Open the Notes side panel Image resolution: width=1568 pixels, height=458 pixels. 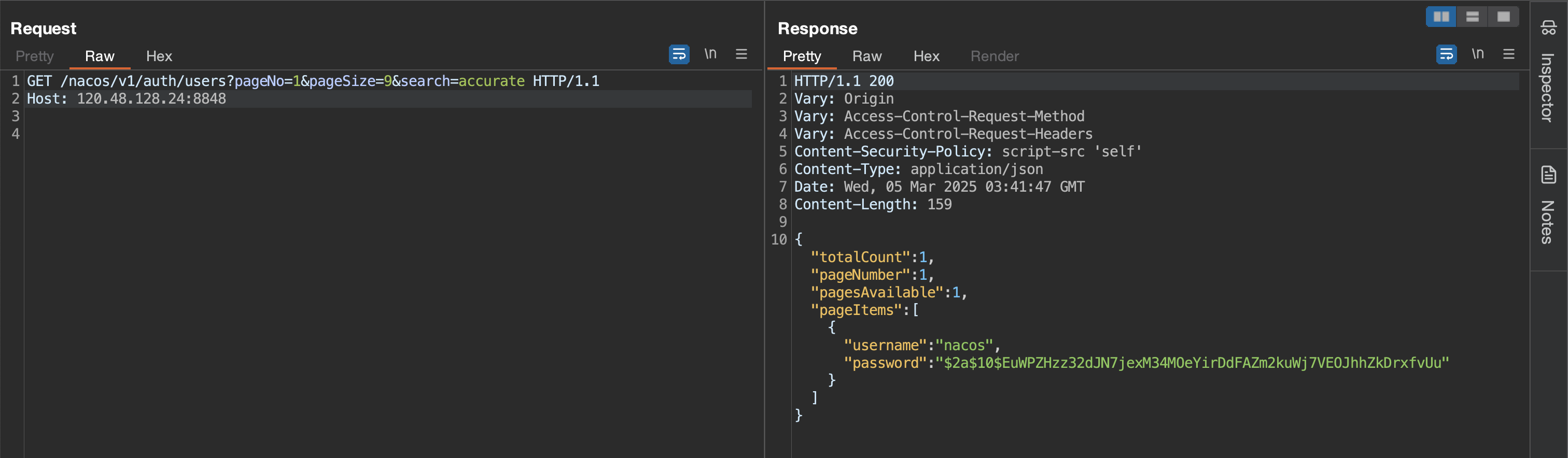[1548, 207]
